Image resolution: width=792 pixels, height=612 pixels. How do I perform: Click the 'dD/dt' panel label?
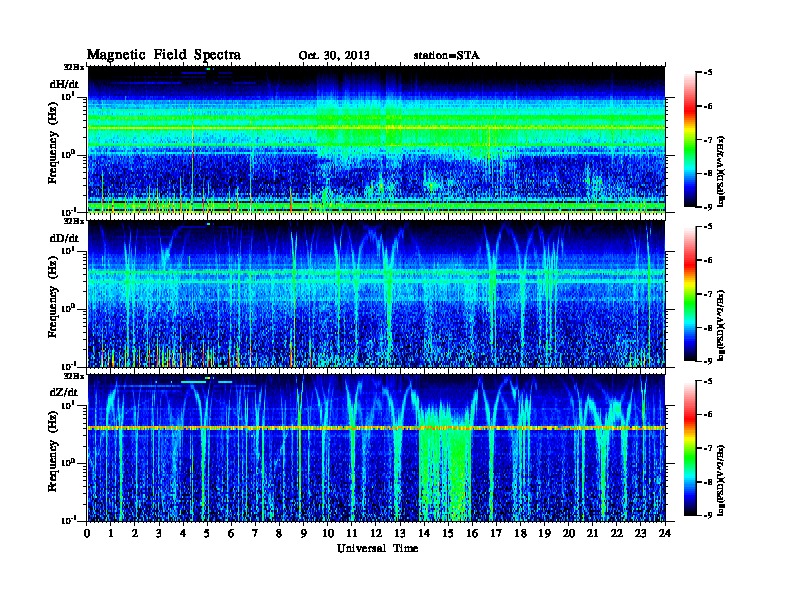64,238
